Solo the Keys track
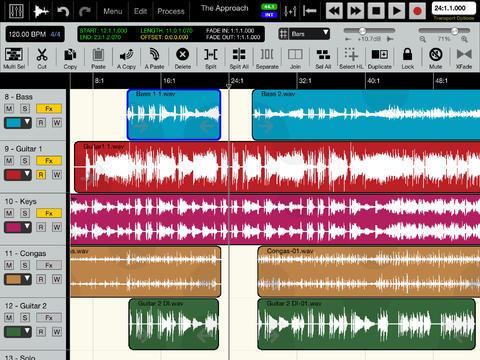The width and height of the screenshot is (480, 360). point(25,213)
